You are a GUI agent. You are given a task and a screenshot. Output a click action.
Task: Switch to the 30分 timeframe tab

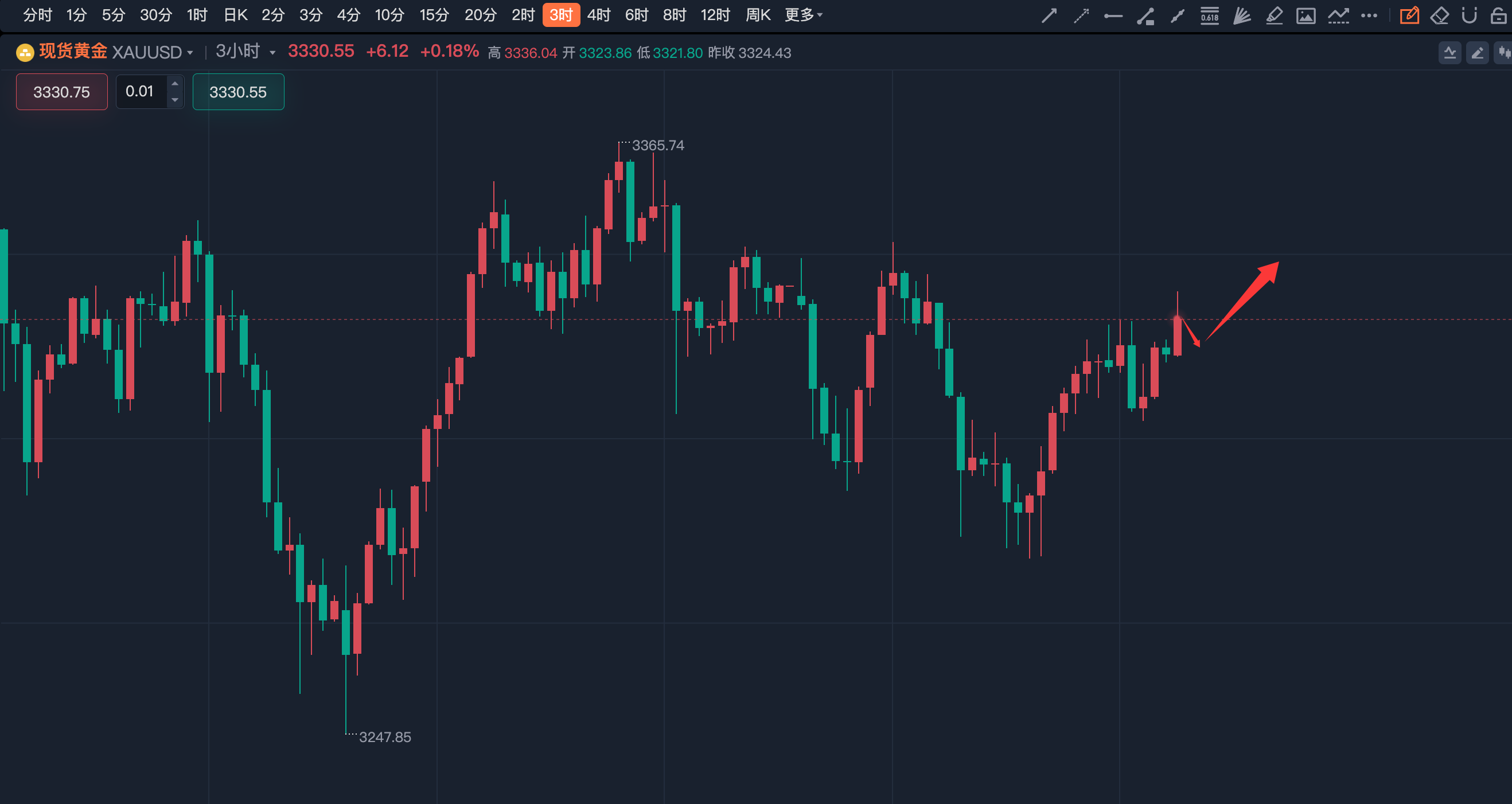tap(155, 15)
